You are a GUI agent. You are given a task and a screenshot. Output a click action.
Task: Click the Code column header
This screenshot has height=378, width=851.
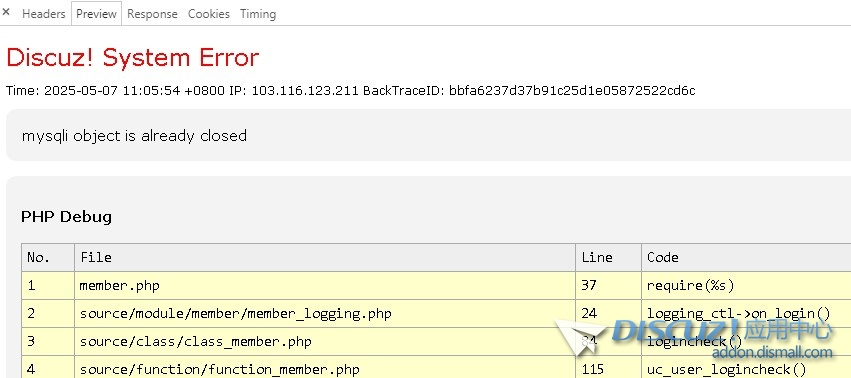746,257
